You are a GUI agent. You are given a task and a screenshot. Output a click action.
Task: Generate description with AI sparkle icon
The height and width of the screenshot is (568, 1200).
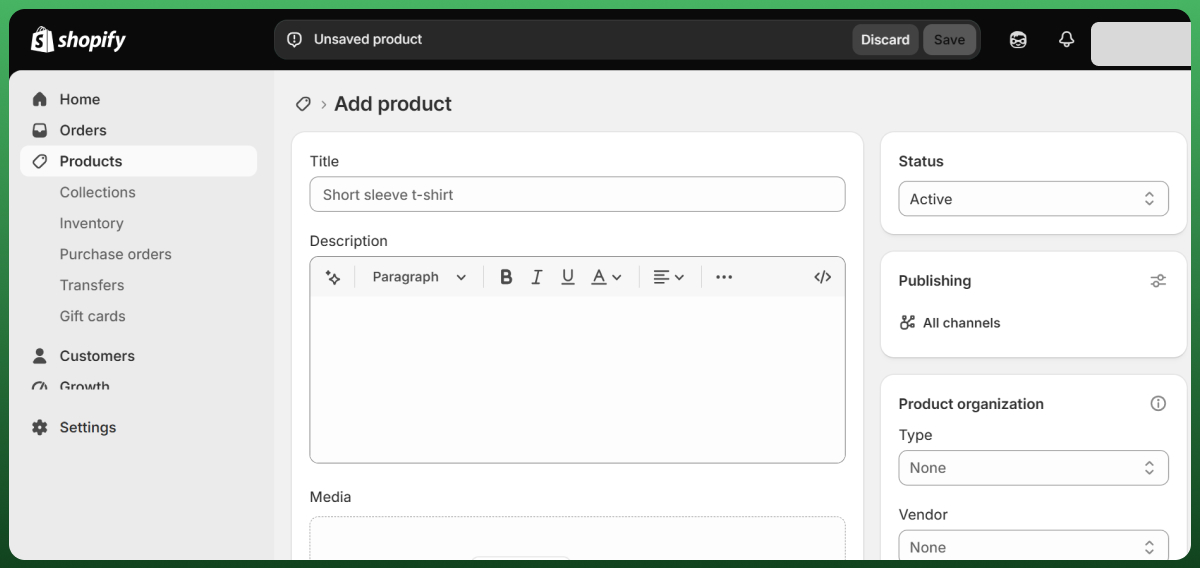pos(333,277)
